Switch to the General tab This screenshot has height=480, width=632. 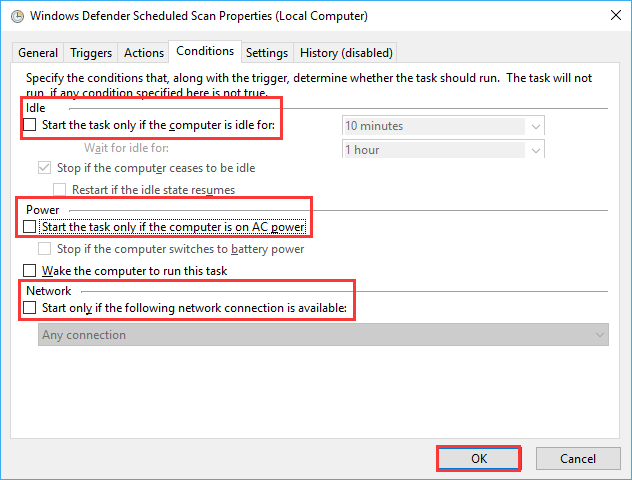(x=38, y=53)
